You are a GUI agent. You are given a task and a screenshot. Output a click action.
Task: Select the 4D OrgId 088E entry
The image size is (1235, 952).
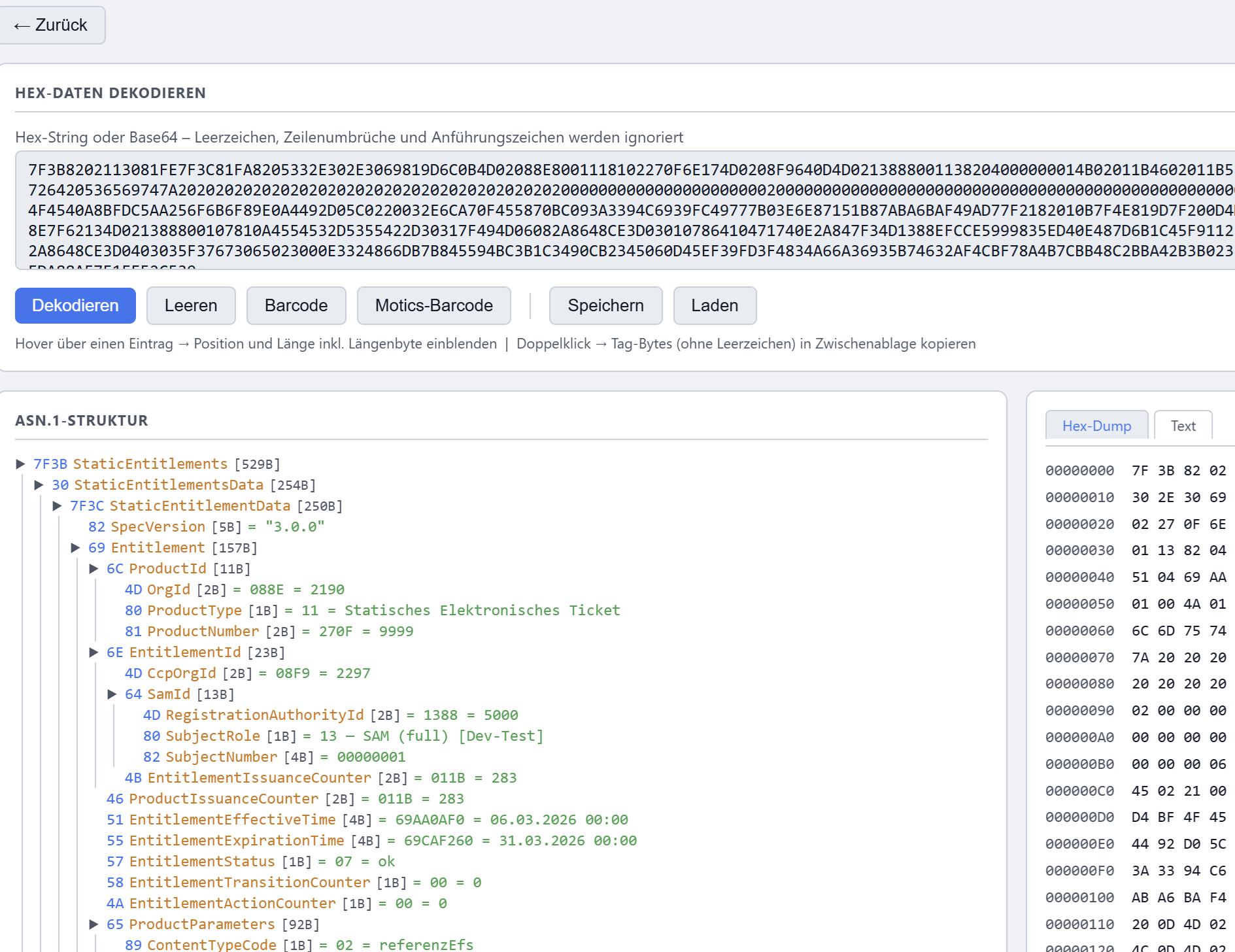[x=235, y=589]
